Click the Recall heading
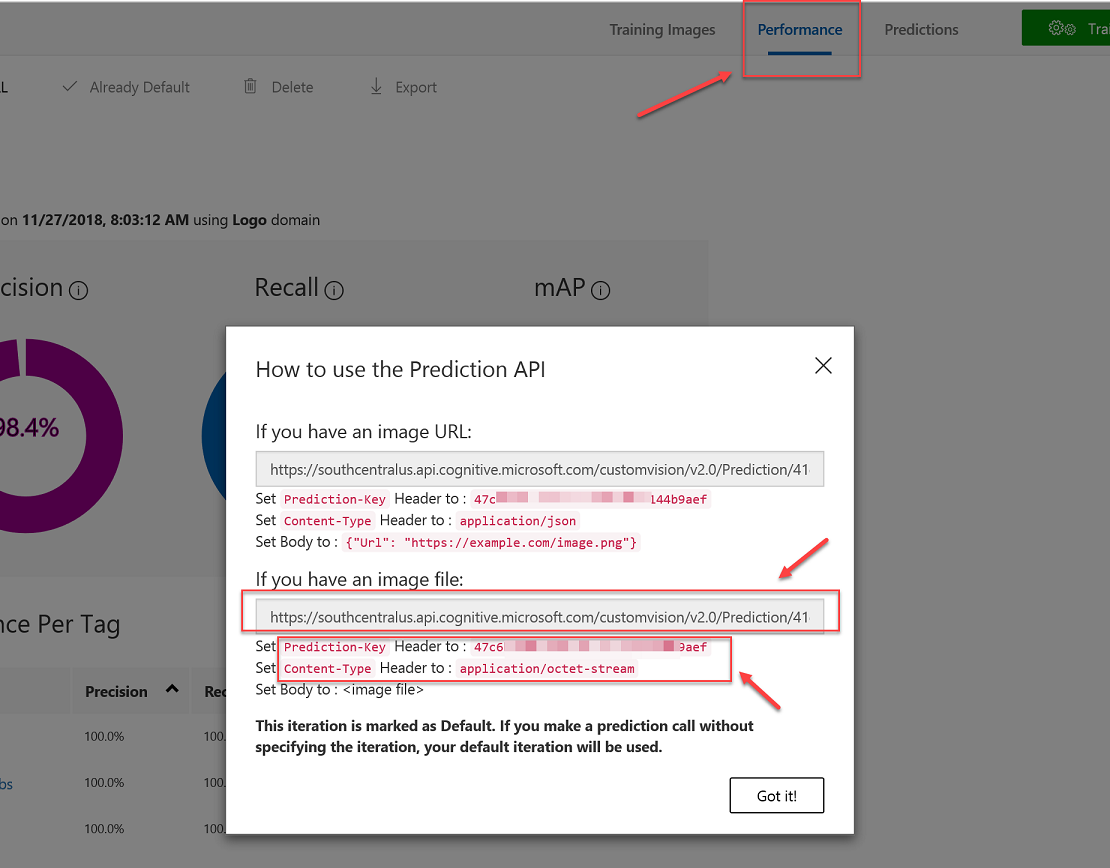The height and width of the screenshot is (868, 1110). pos(286,287)
